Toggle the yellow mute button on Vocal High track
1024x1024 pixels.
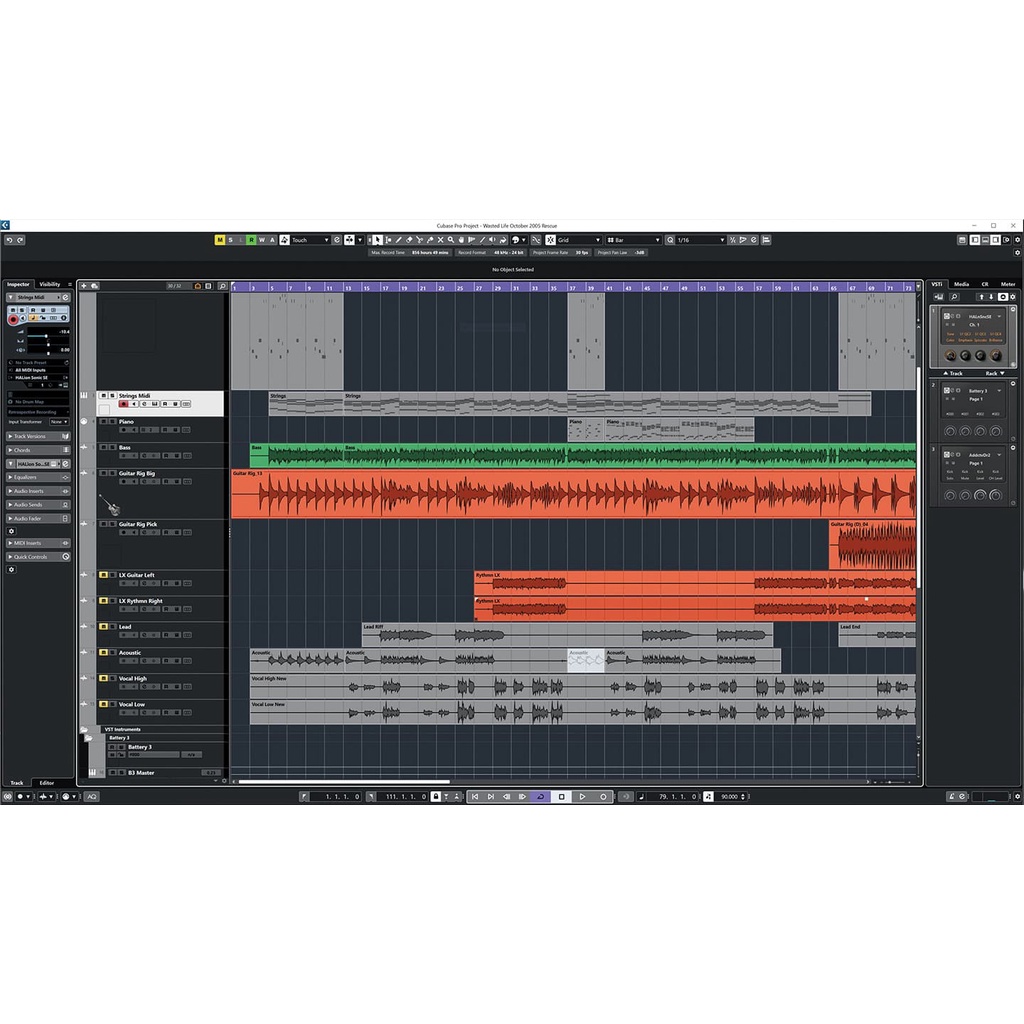[103, 679]
